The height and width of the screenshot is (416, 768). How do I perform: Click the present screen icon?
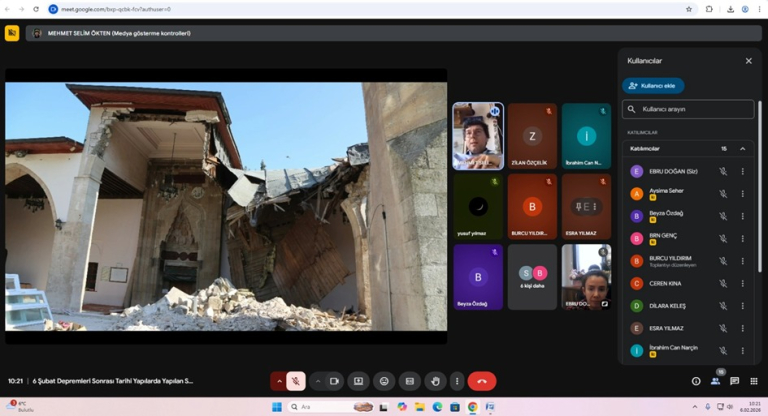point(359,381)
